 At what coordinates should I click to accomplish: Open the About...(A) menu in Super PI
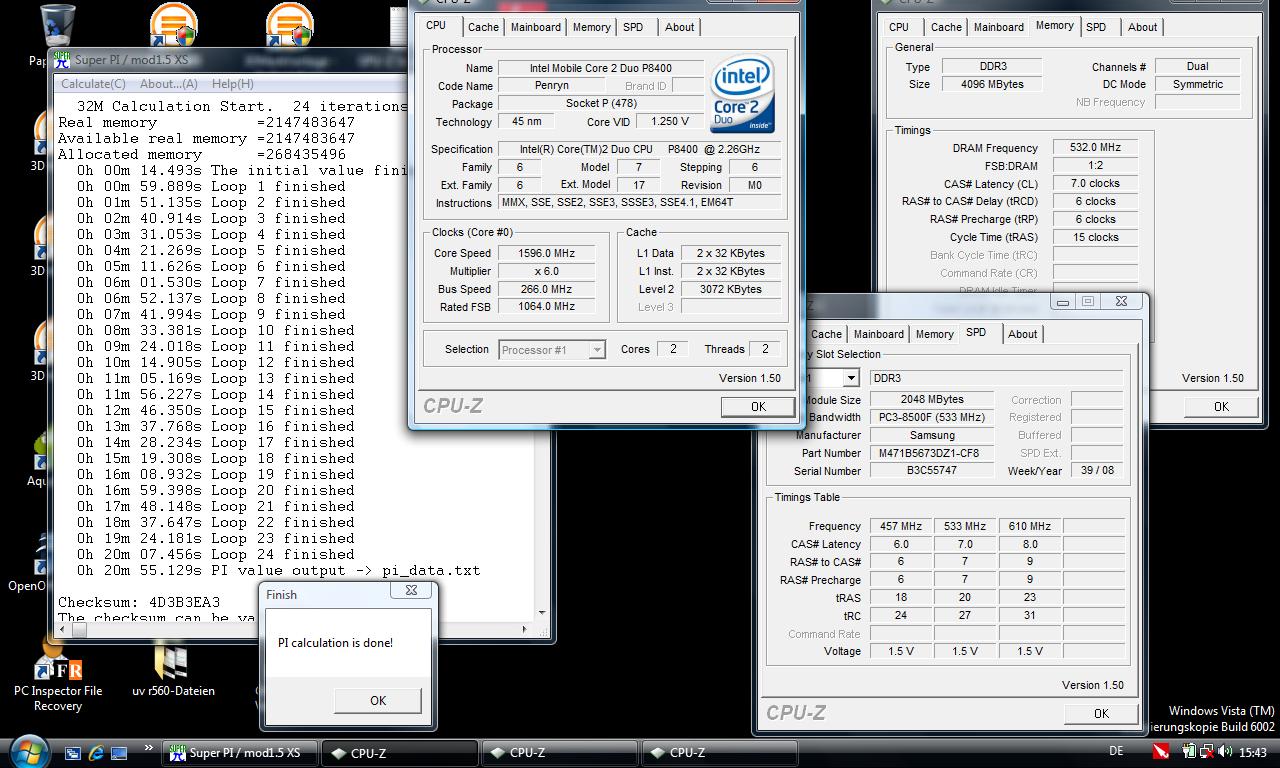(x=168, y=84)
